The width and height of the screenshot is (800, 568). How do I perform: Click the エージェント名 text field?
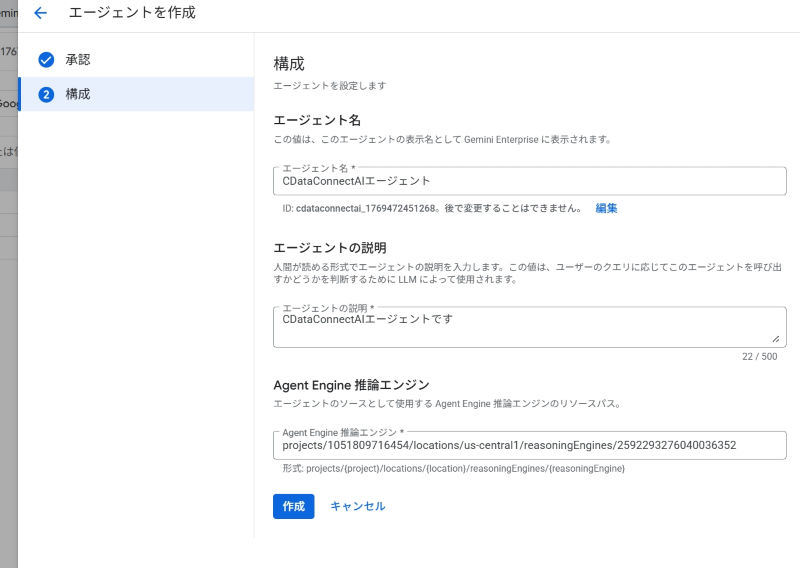click(529, 181)
